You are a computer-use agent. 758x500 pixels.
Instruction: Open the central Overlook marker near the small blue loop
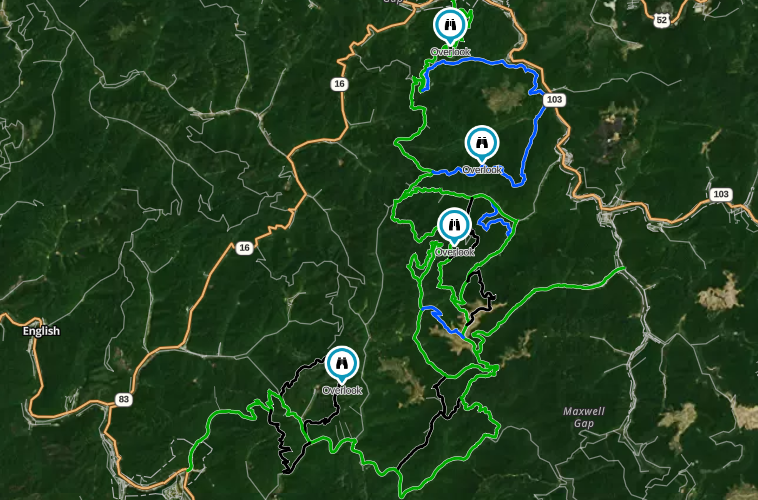tap(454, 224)
